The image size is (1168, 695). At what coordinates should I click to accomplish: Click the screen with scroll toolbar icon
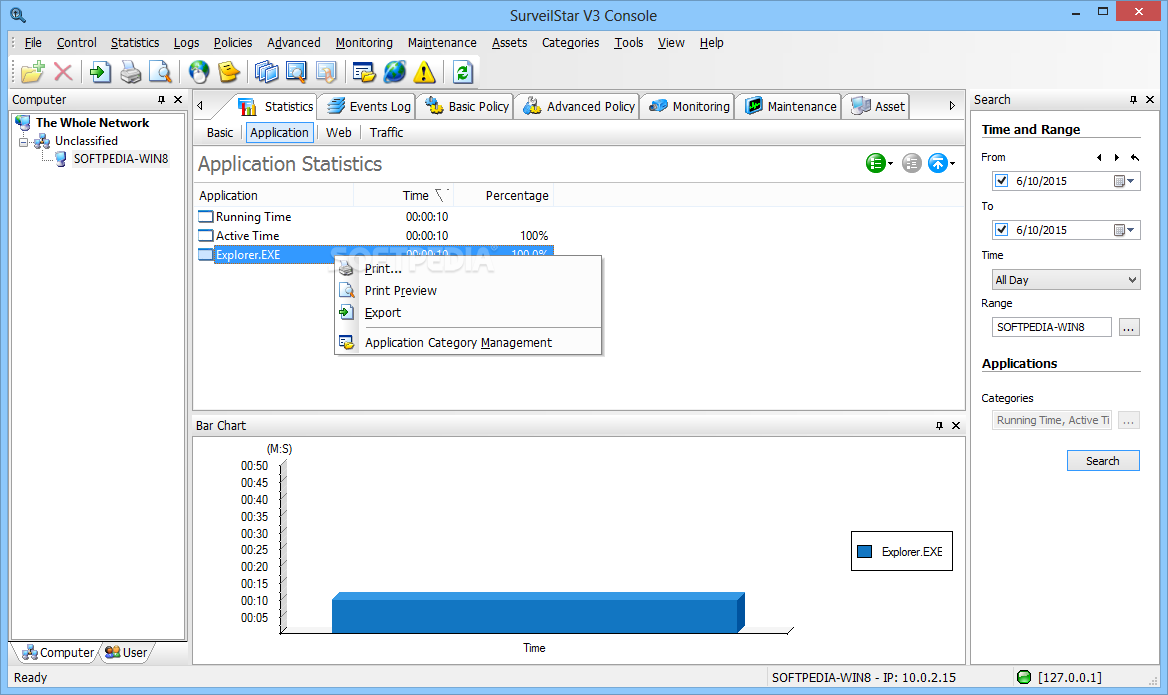click(x=326, y=72)
